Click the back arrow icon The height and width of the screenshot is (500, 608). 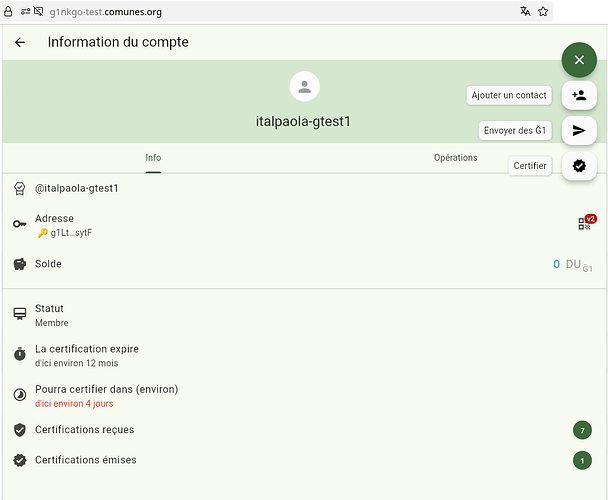pos(20,43)
